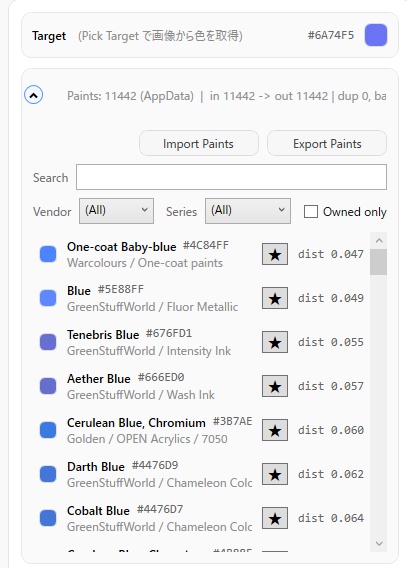Click the dist 0.060 value

(331, 430)
